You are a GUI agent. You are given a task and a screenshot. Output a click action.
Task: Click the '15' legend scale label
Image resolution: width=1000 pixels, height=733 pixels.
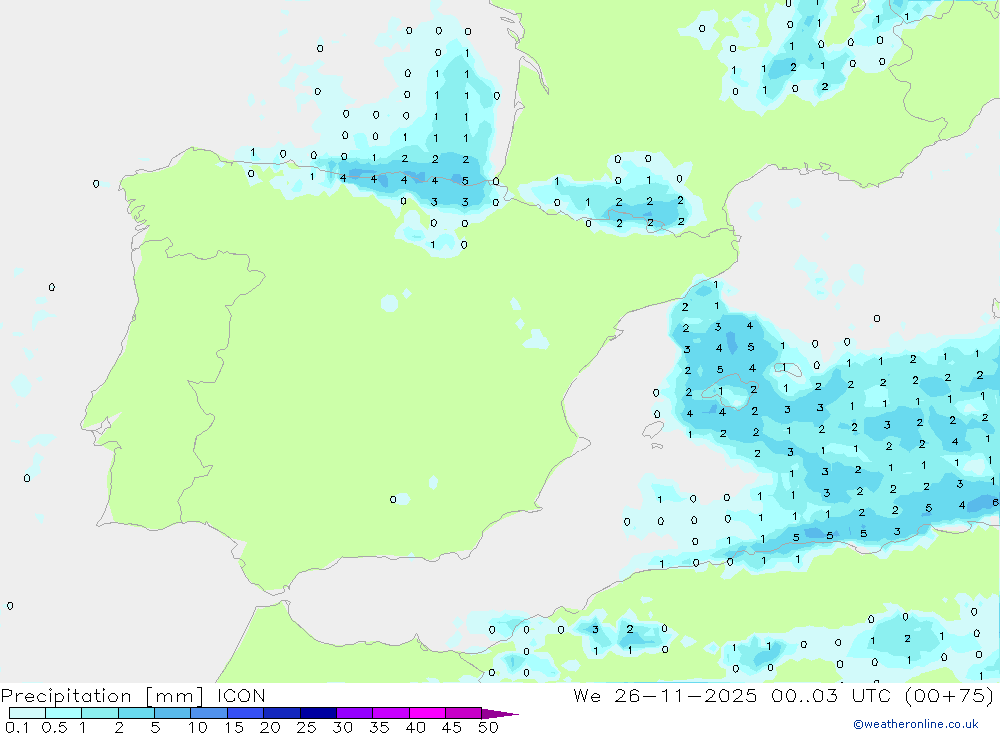click(234, 727)
